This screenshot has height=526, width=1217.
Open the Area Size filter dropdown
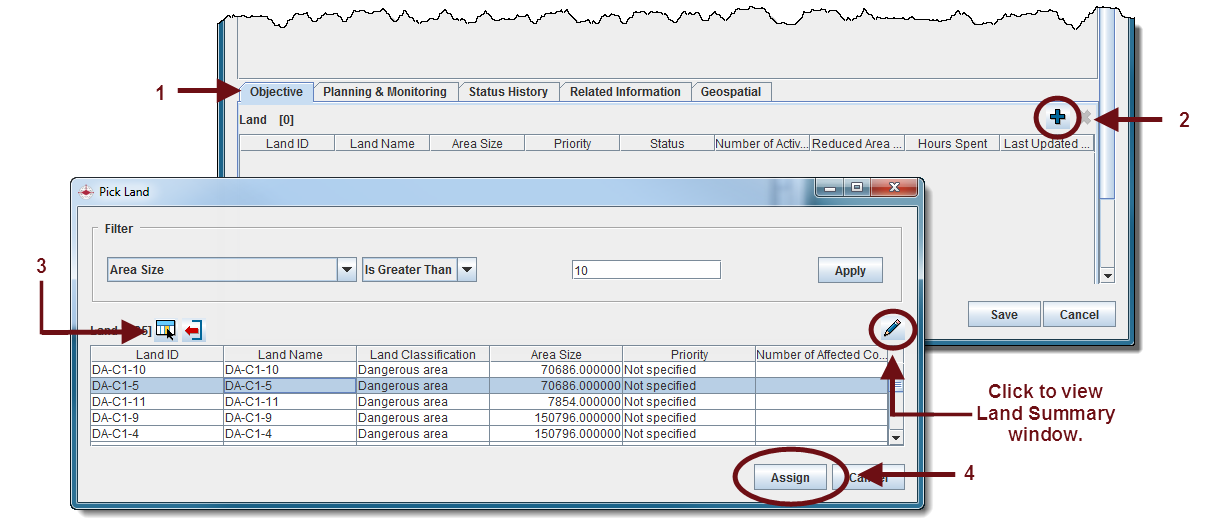pyautogui.click(x=346, y=270)
